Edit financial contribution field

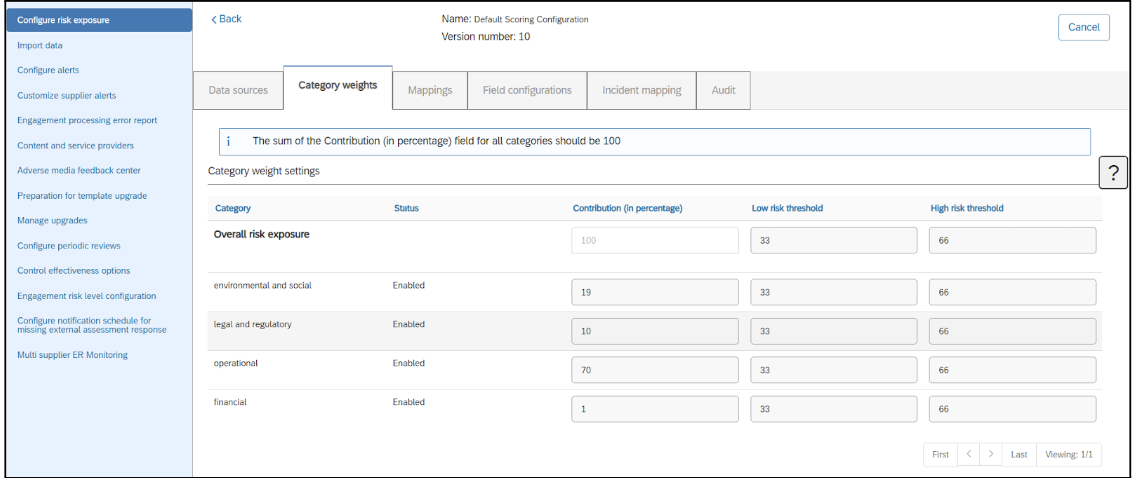[x=655, y=409]
